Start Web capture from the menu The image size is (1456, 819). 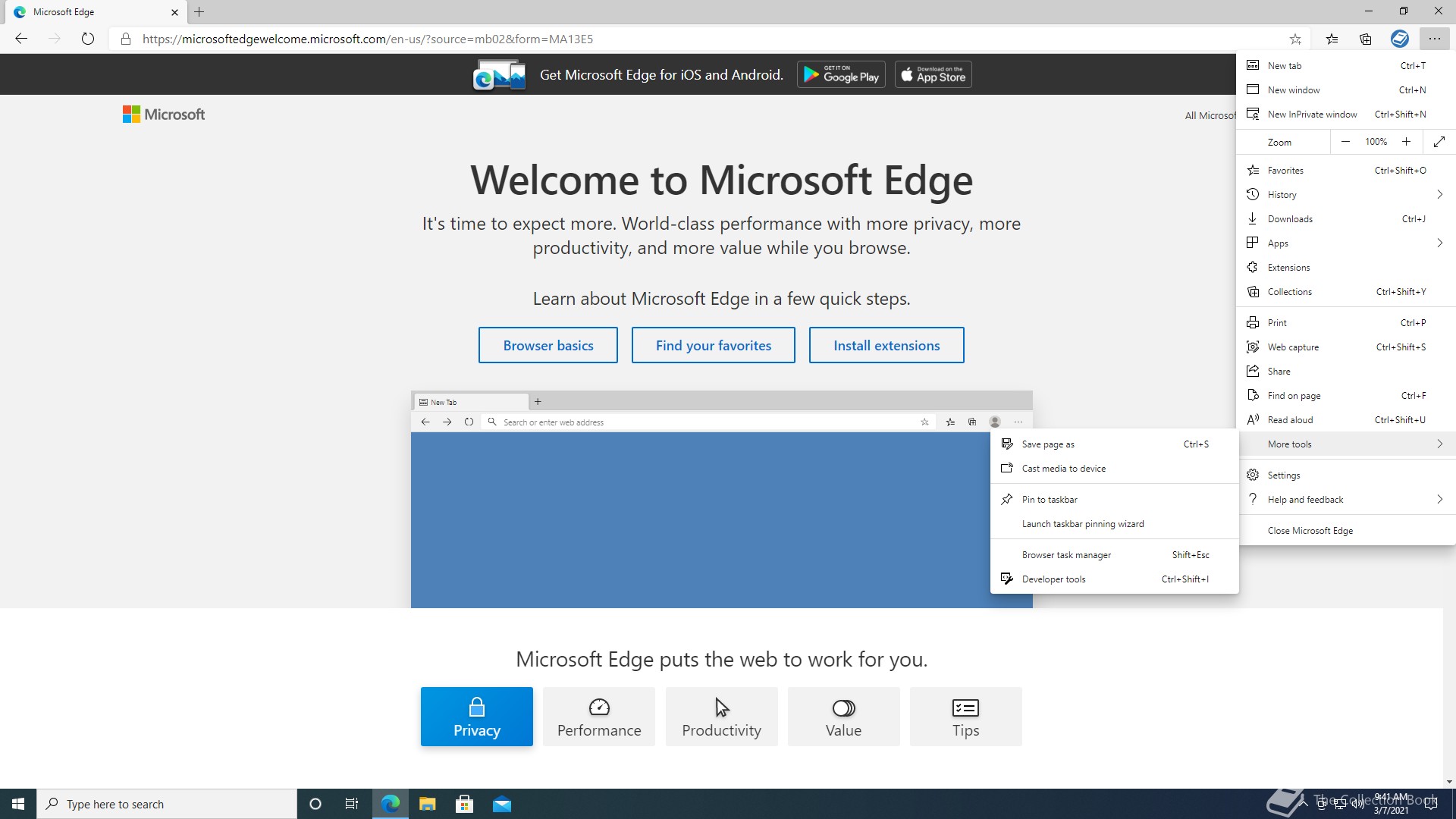pos(1346,347)
